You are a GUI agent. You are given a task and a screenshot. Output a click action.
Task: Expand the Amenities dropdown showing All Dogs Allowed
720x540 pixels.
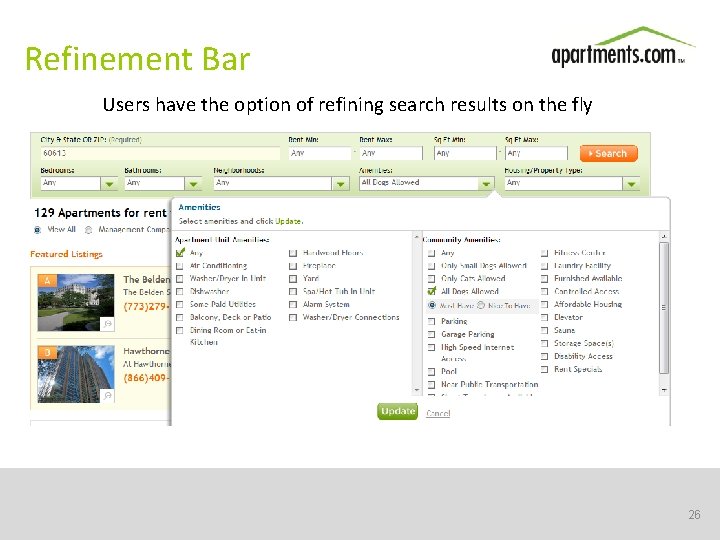coord(485,184)
